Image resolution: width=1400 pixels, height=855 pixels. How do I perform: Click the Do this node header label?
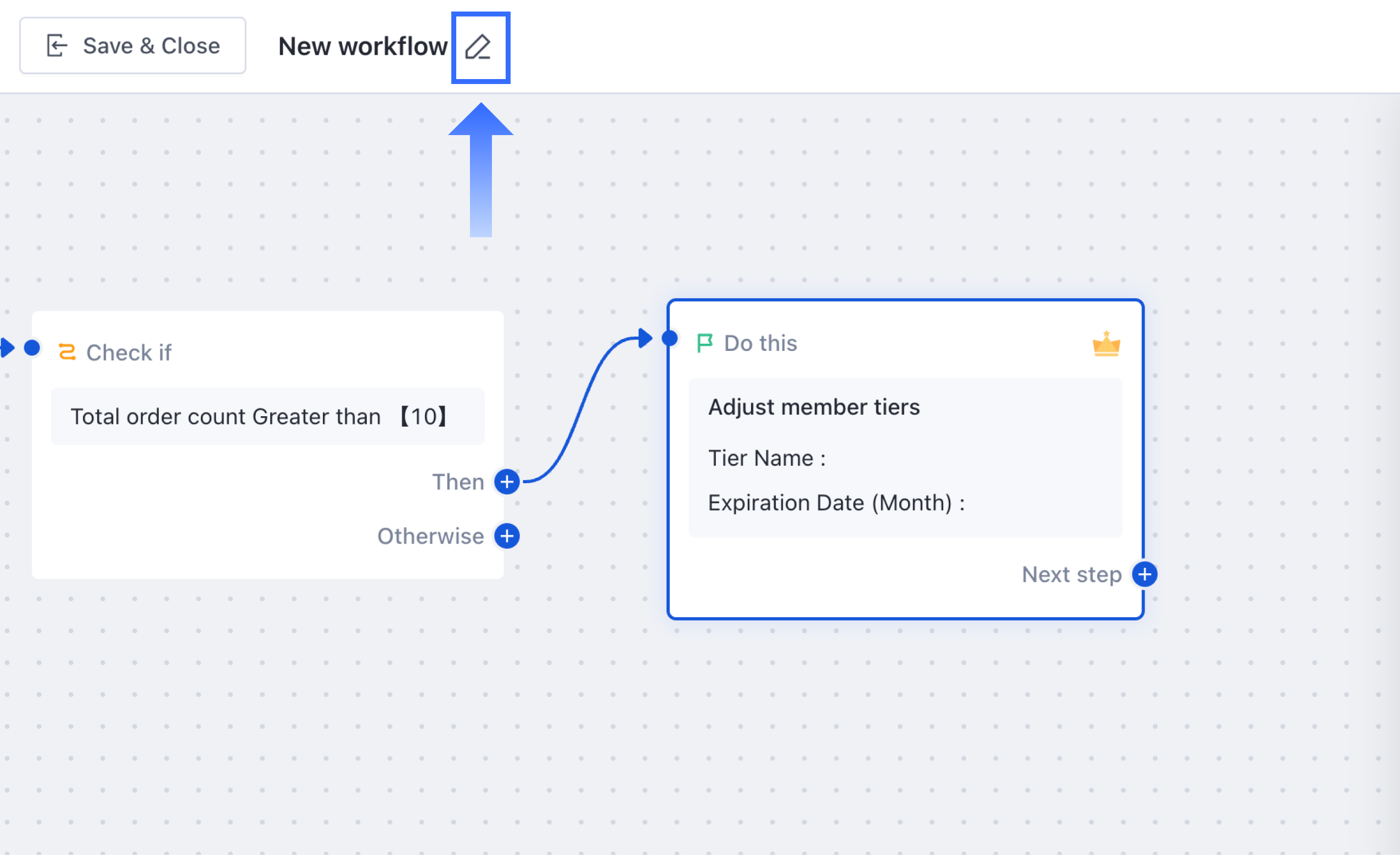tap(760, 343)
